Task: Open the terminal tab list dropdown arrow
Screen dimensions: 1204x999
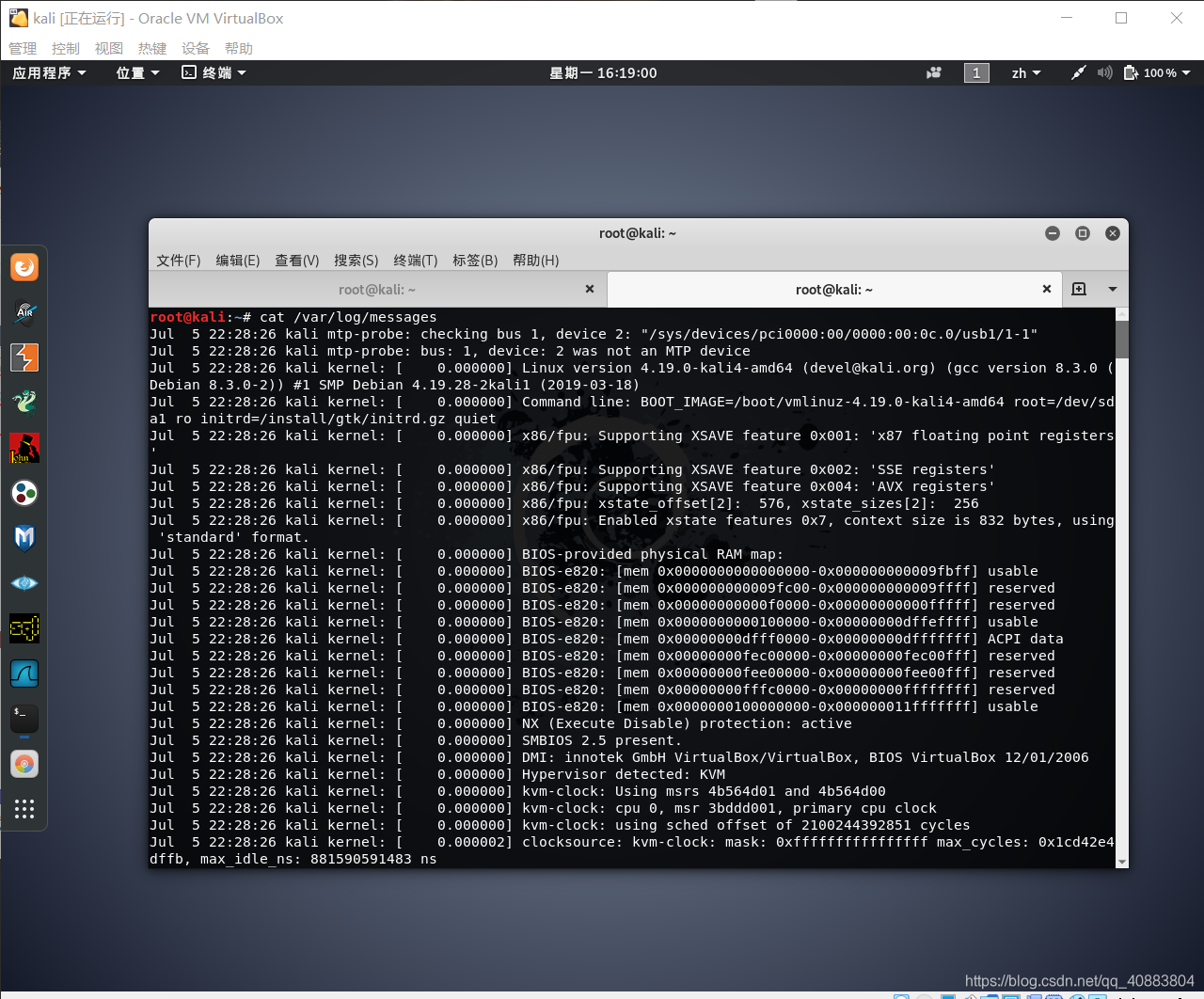Action: [1113, 289]
